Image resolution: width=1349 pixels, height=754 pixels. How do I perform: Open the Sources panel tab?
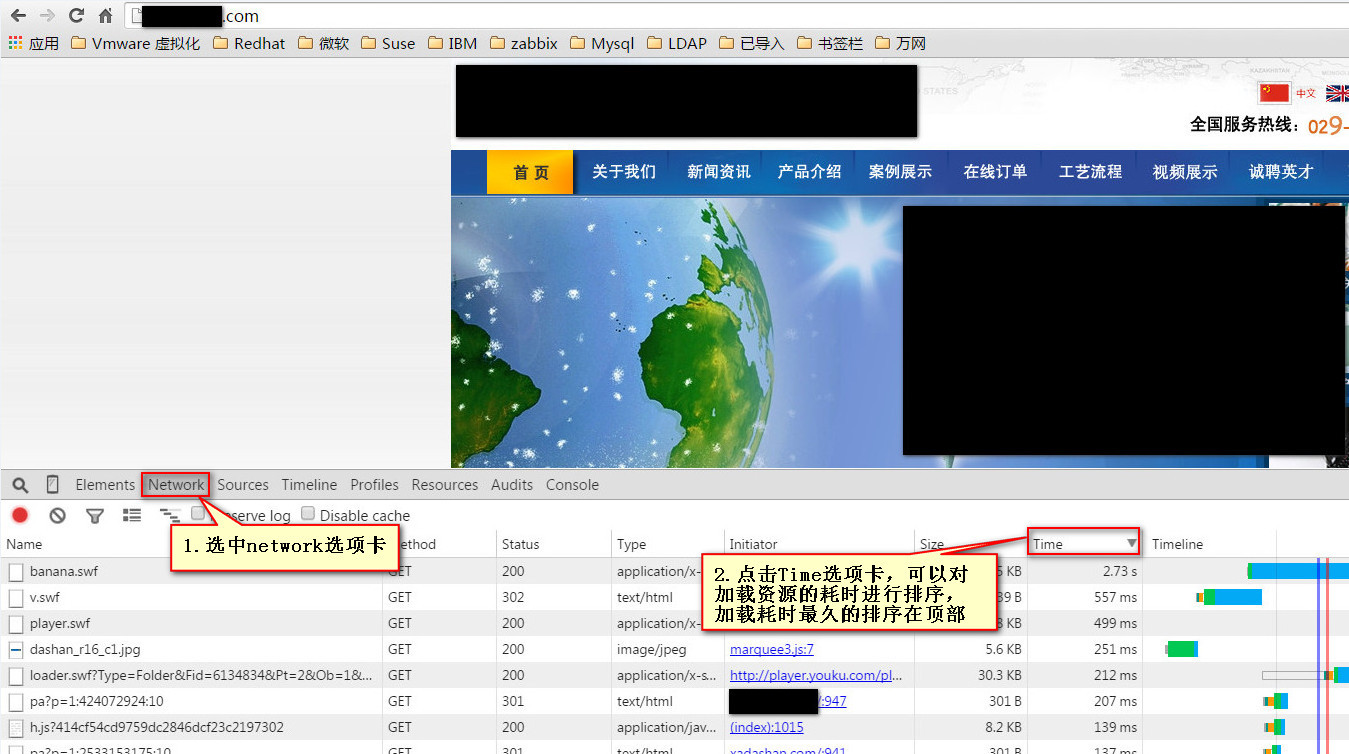243,484
